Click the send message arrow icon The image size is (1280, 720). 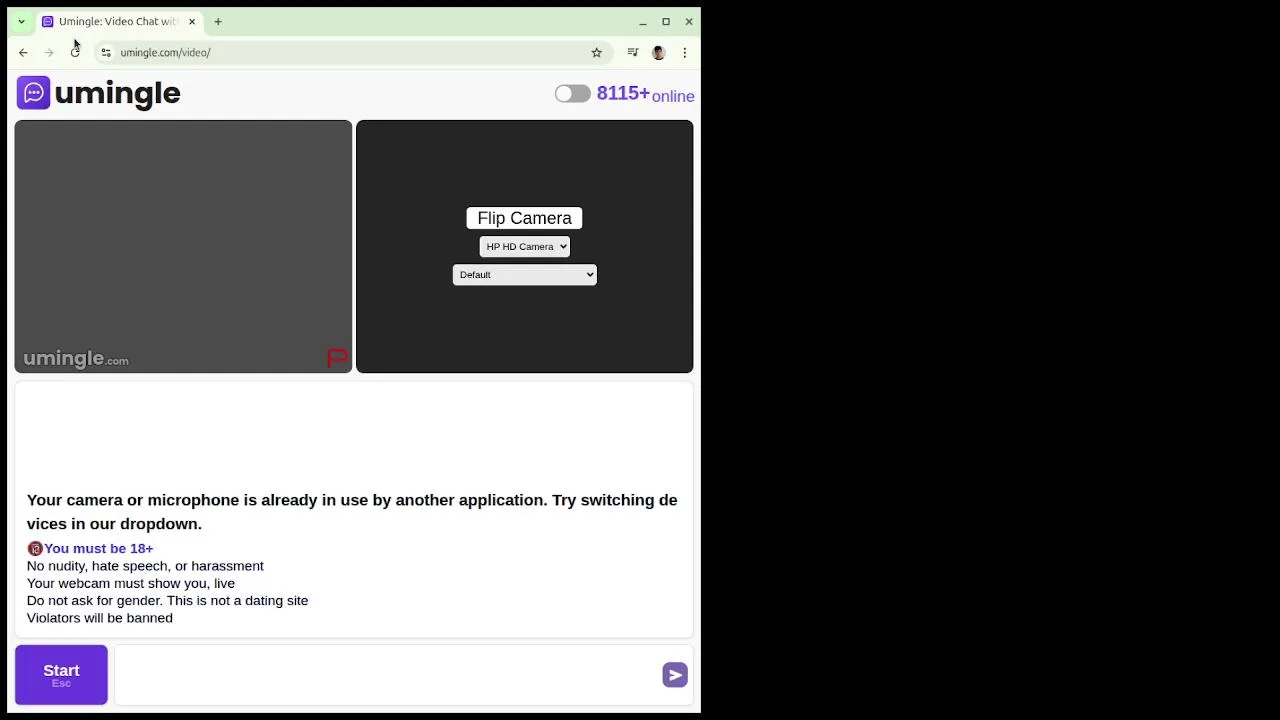click(x=675, y=675)
